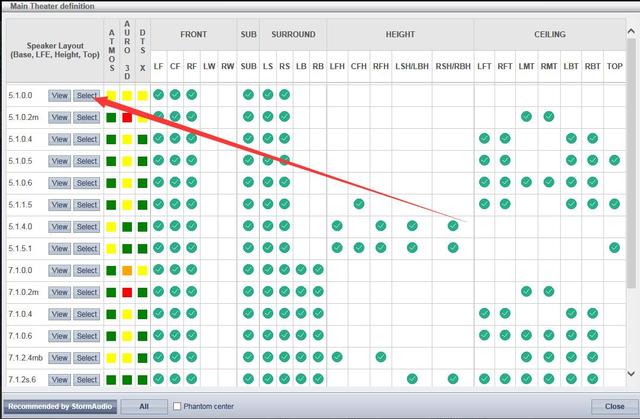View the 7.1.0.2m layout
The width and height of the screenshot is (640, 419).
pos(60,292)
